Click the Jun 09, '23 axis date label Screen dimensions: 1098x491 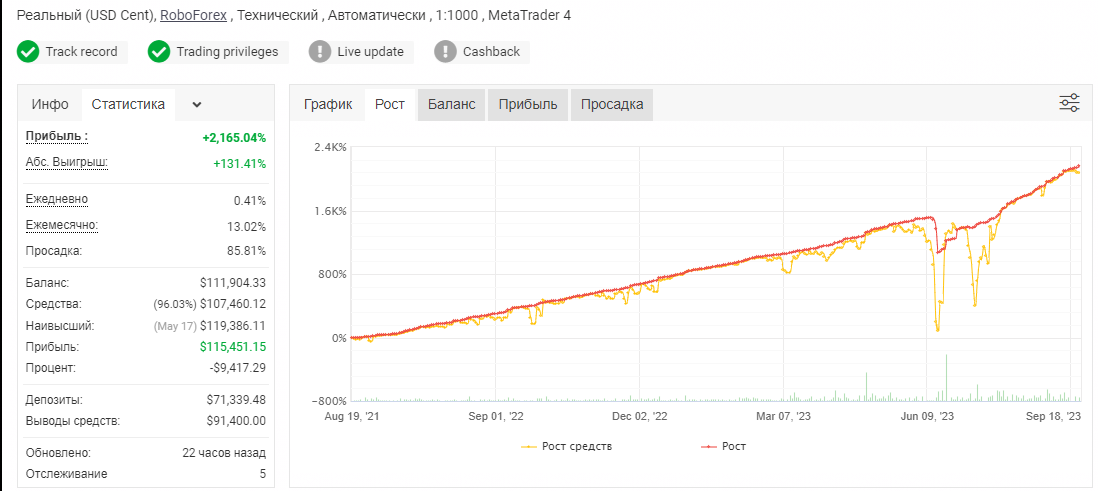pos(926,416)
